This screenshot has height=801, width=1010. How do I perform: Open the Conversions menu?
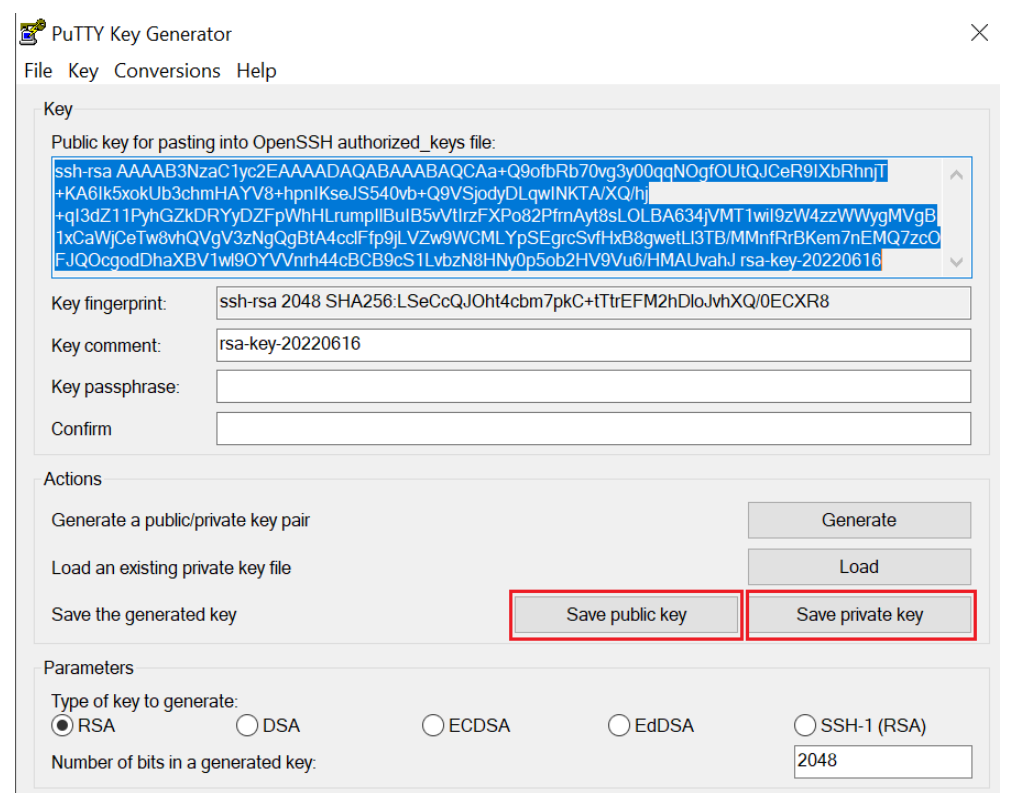coord(167,71)
